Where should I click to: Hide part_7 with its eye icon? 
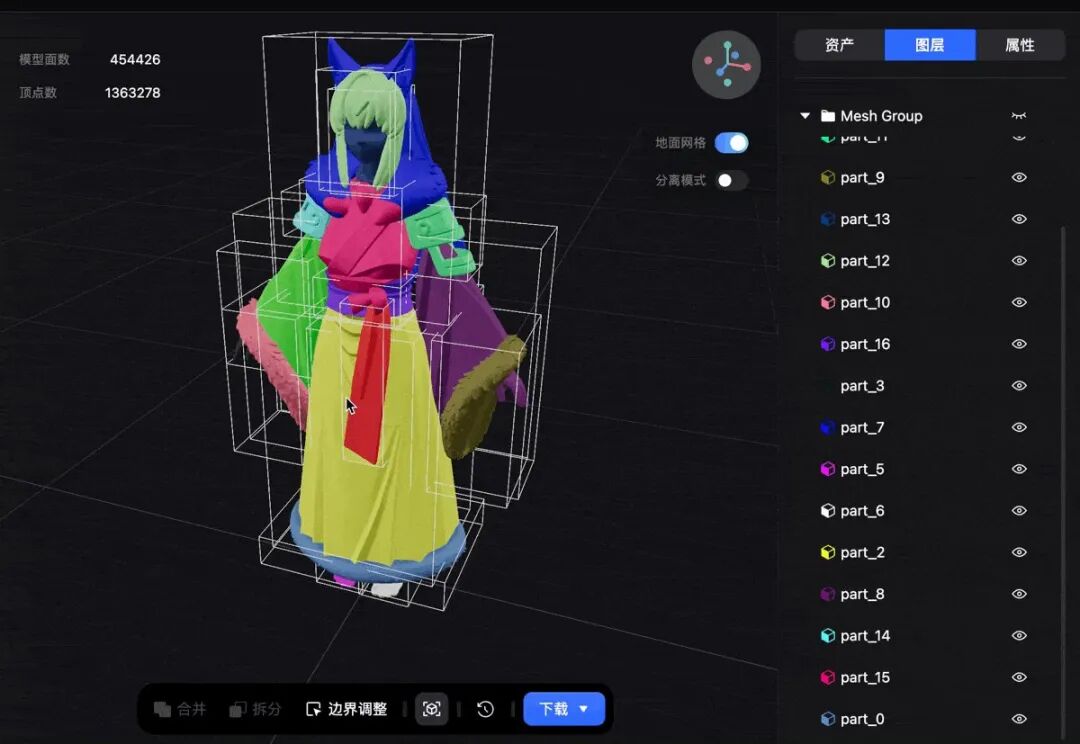[1019, 428]
